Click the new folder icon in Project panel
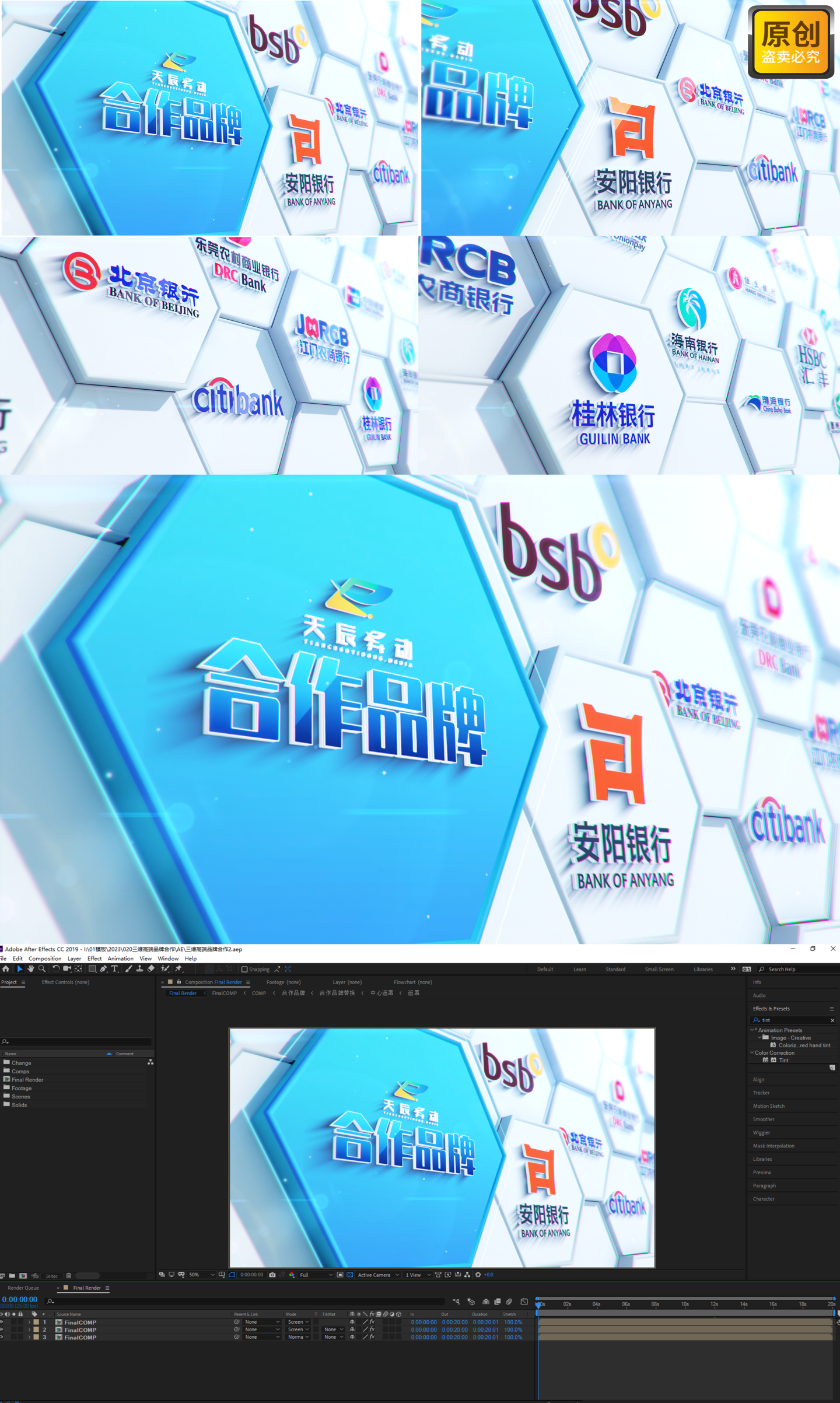Viewport: 840px width, 1403px height. [12, 1276]
